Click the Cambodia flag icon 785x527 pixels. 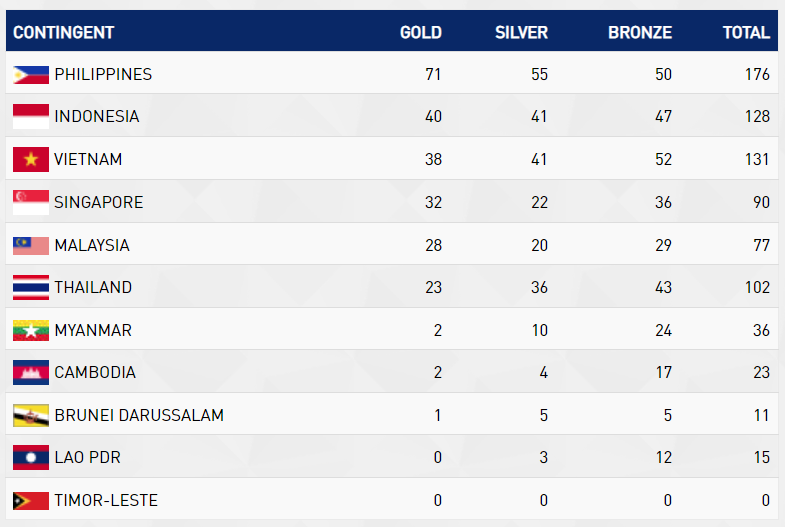point(31,372)
